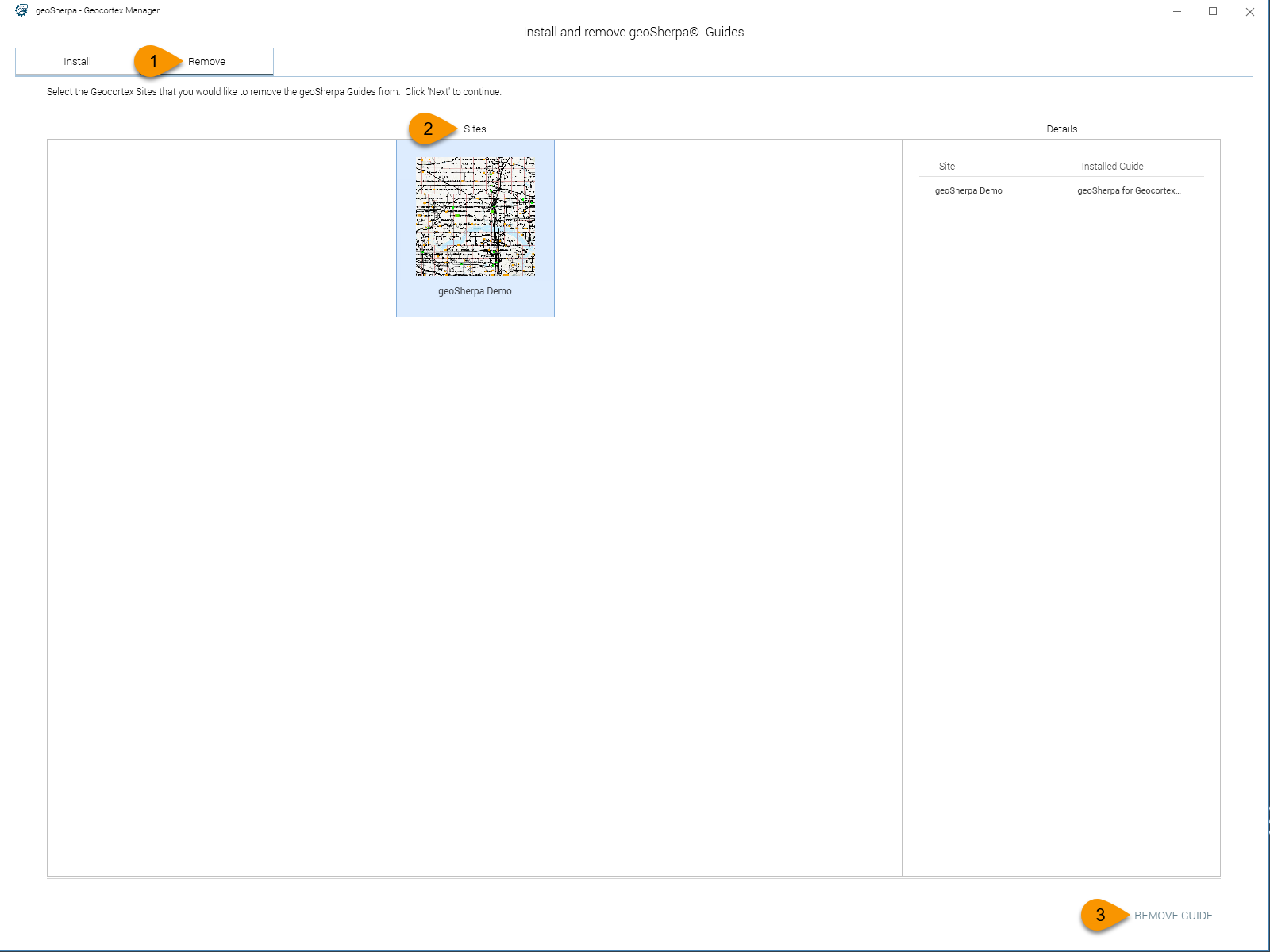Select the geoSherpa Demo site map thumbnail
This screenshot has width=1270, height=952.
click(475, 216)
